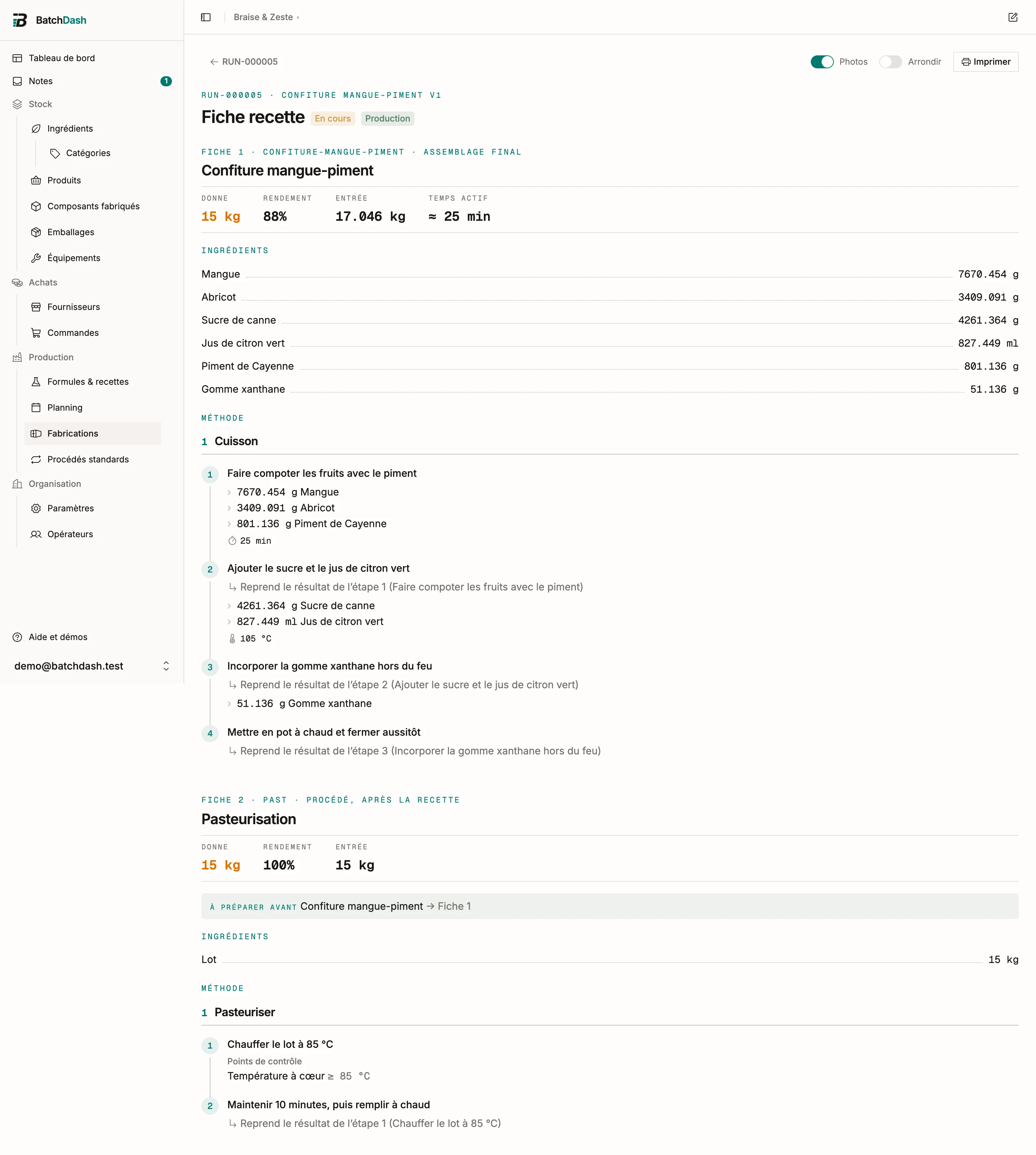Click the 17.046 kg Entrée value
1036x1155 pixels.
click(x=371, y=217)
